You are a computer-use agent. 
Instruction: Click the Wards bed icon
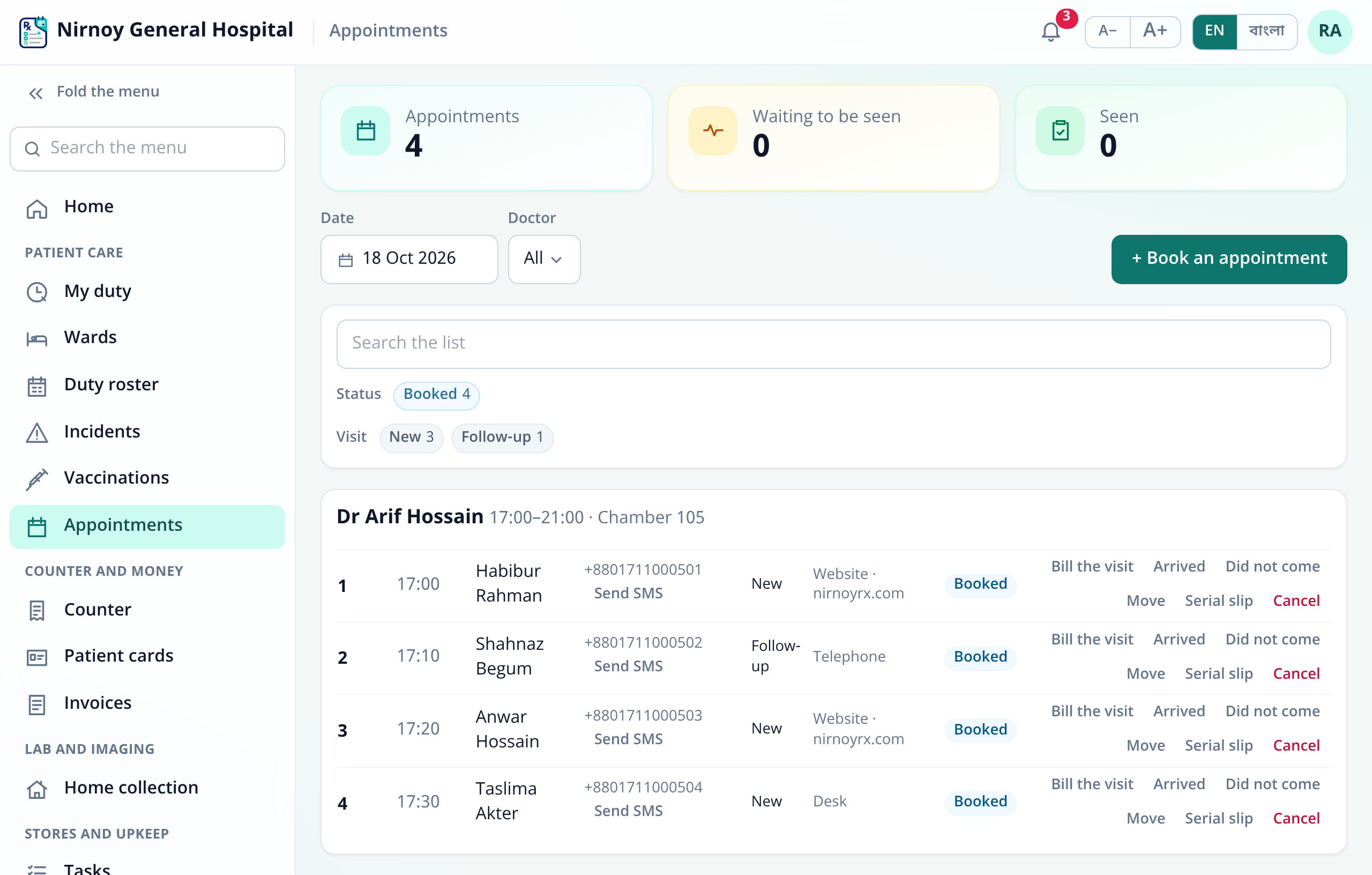37,339
